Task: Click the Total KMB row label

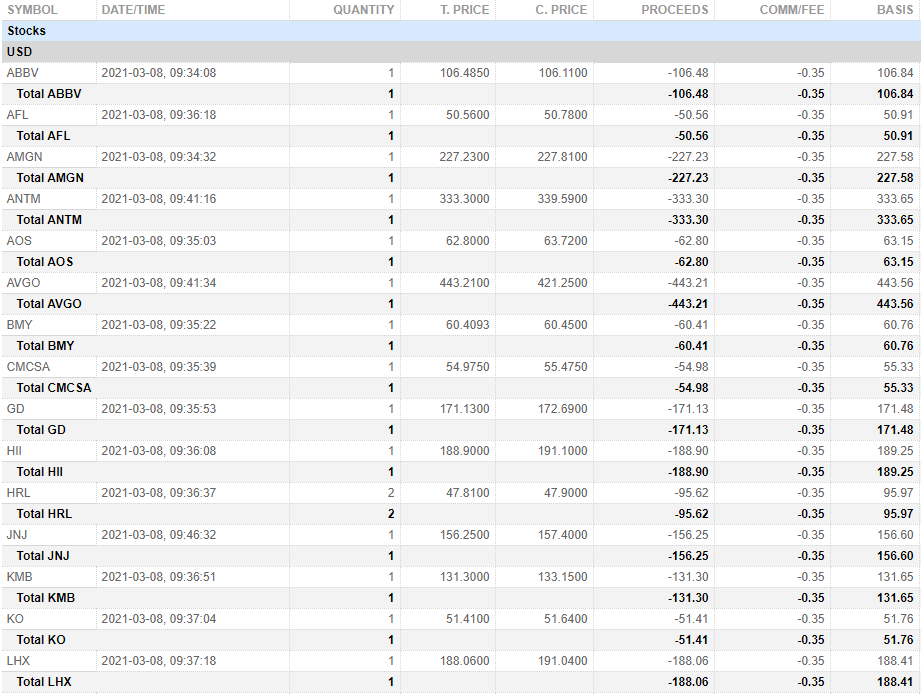Action: [46, 597]
